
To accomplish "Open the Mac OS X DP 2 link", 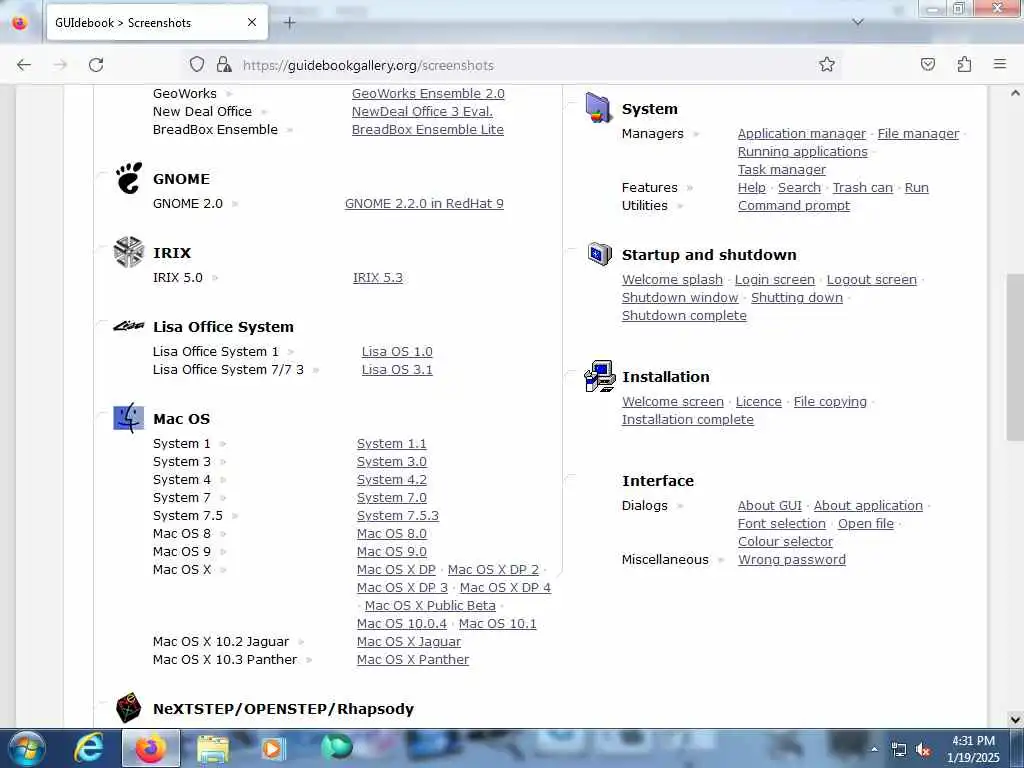I will coord(493,569).
